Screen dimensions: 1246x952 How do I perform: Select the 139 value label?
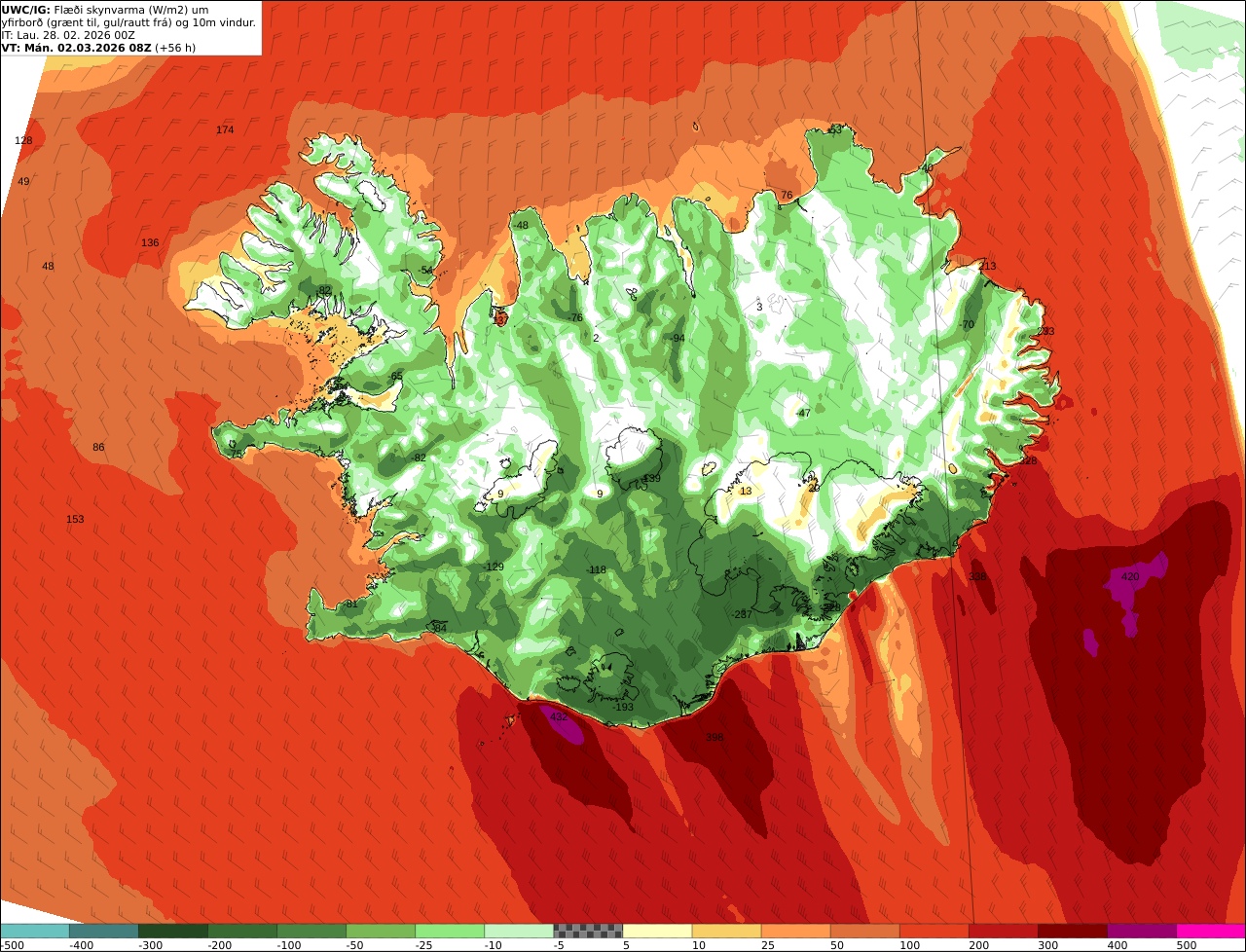click(x=652, y=478)
